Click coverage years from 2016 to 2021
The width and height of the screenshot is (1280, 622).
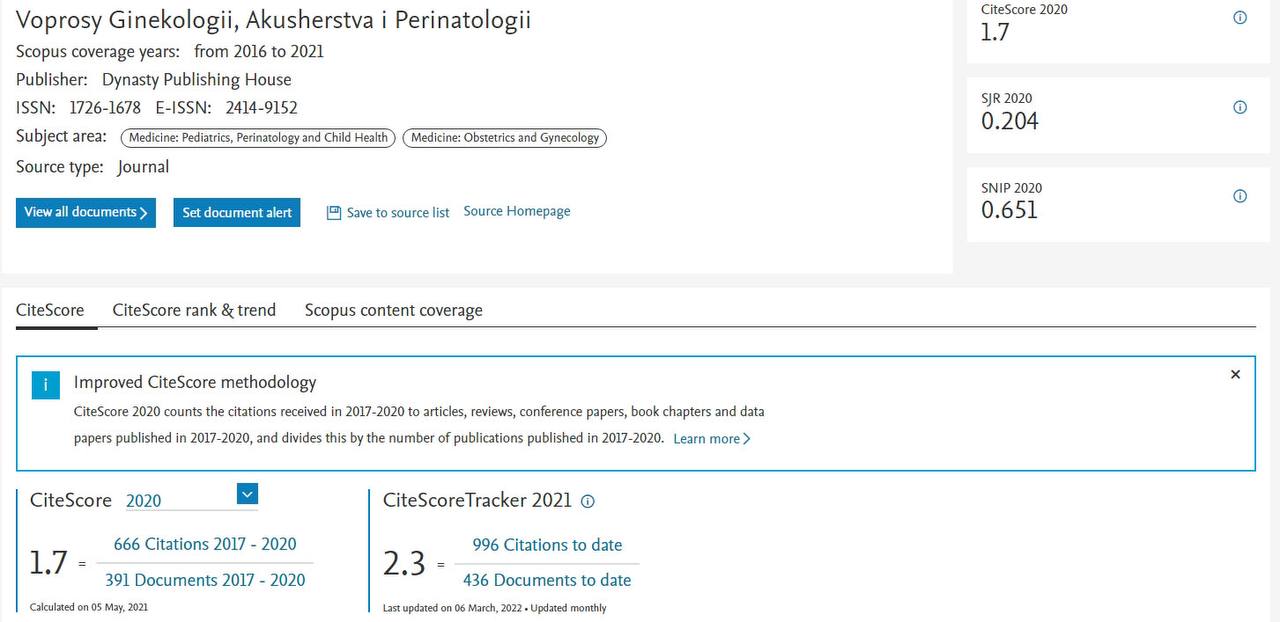pyautogui.click(x=259, y=51)
